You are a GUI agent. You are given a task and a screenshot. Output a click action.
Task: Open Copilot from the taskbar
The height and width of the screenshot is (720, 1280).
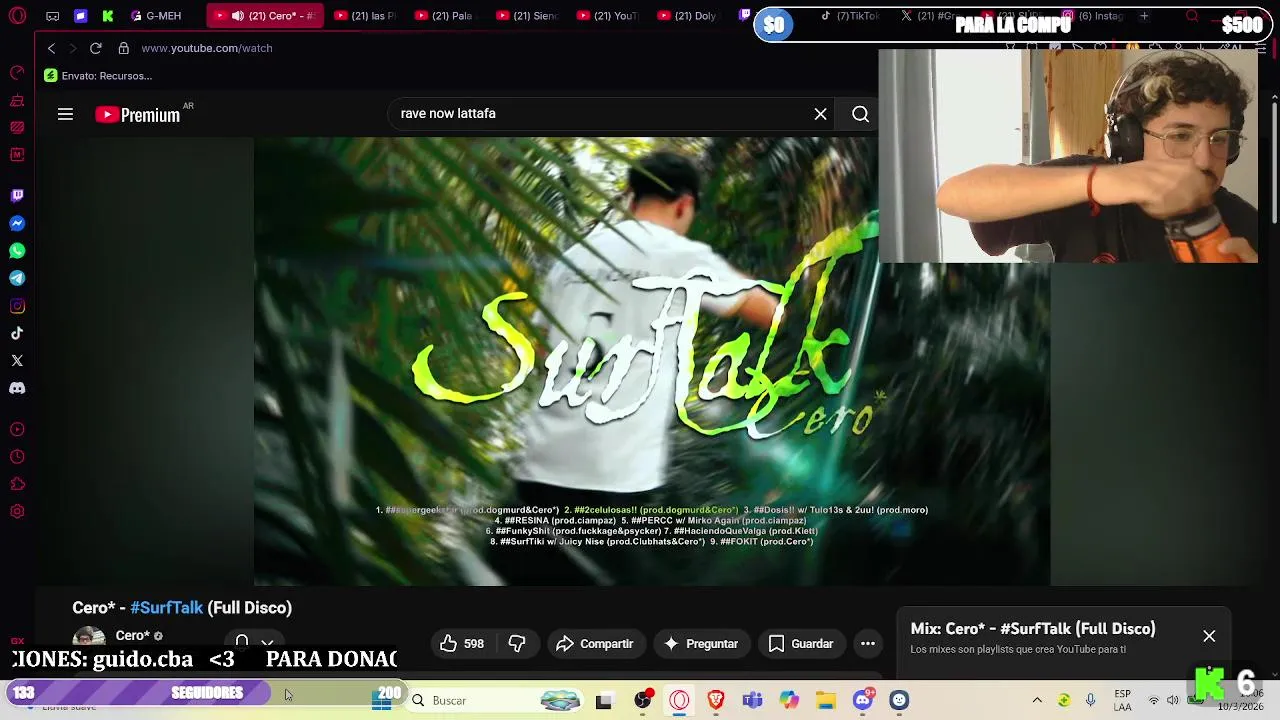[x=789, y=700]
